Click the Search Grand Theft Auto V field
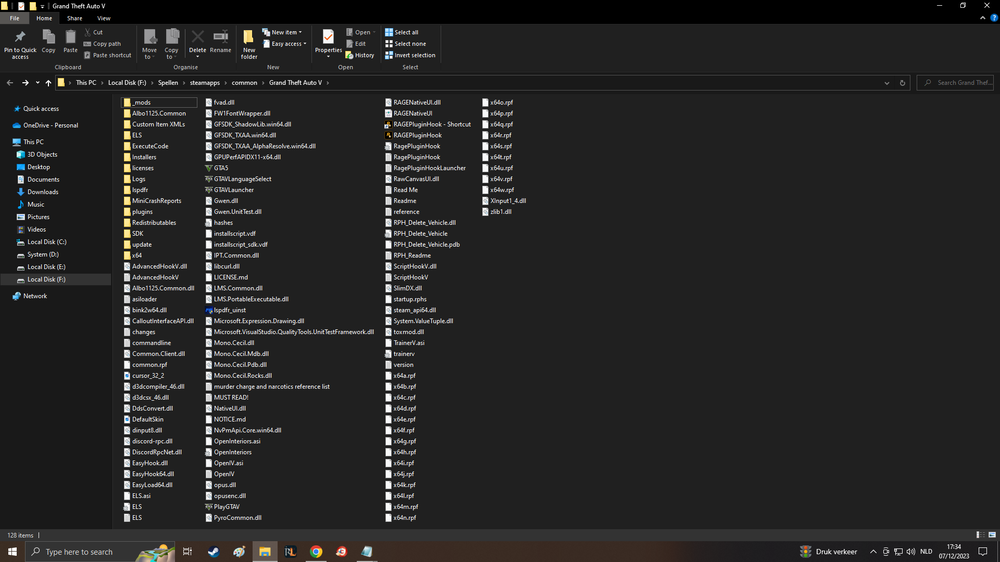This screenshot has width=1000, height=562. coord(955,82)
